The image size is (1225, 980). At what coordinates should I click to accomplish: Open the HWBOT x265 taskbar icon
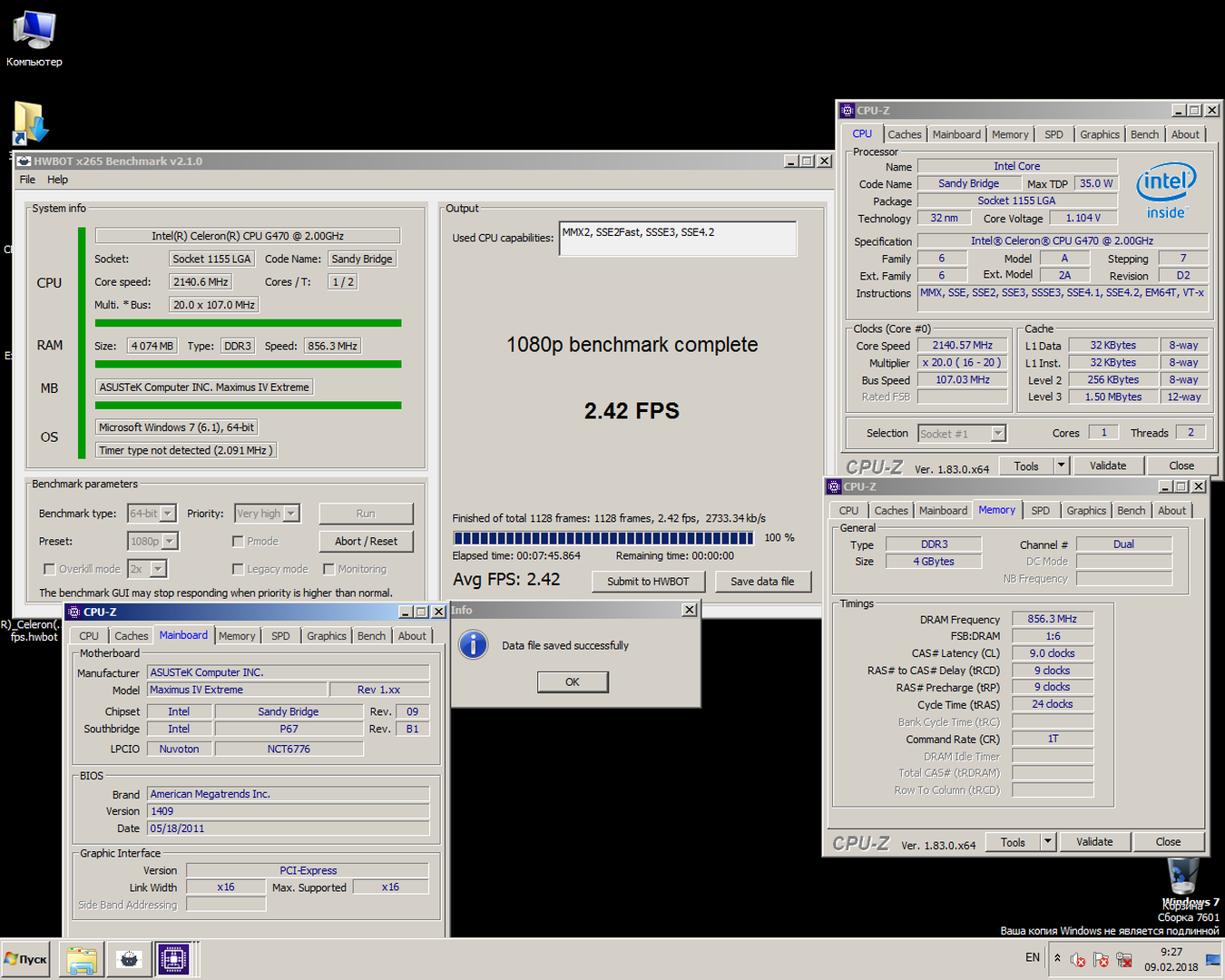pos(130,959)
